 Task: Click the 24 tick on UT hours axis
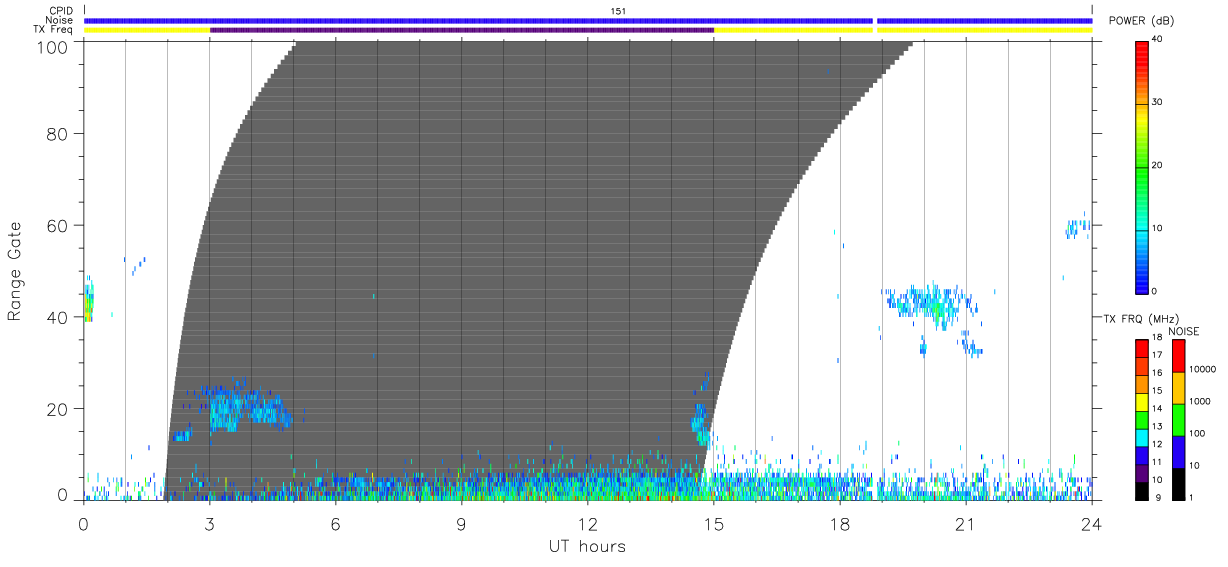[1091, 523]
